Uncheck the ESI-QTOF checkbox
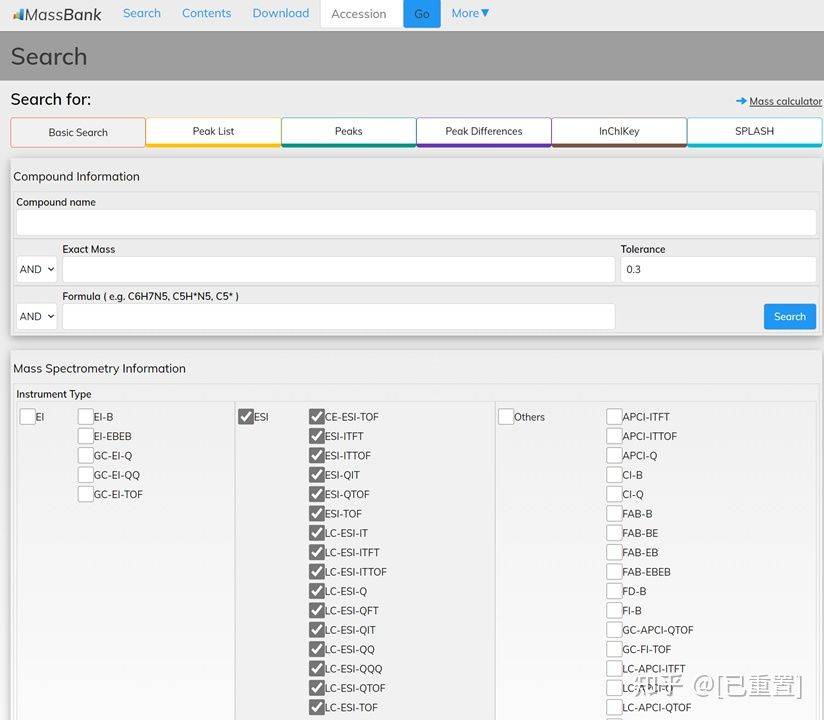The image size is (824, 720). [x=316, y=494]
